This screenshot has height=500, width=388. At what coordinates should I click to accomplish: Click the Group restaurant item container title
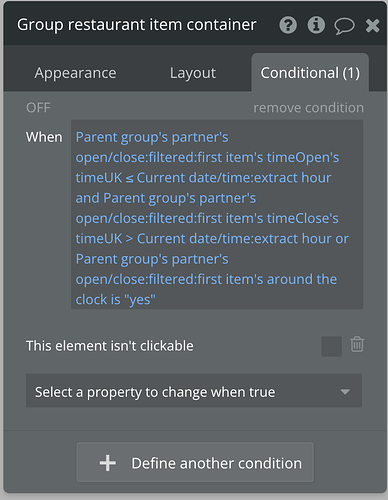137,25
